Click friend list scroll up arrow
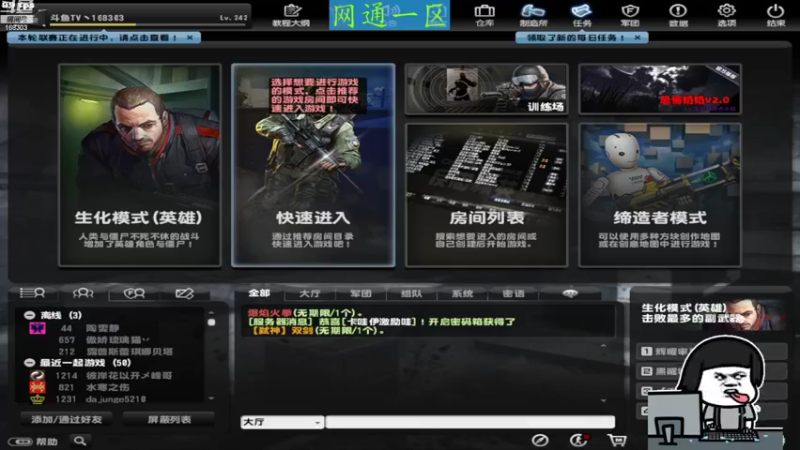Viewport: 800px width, 450px height. [x=211, y=312]
